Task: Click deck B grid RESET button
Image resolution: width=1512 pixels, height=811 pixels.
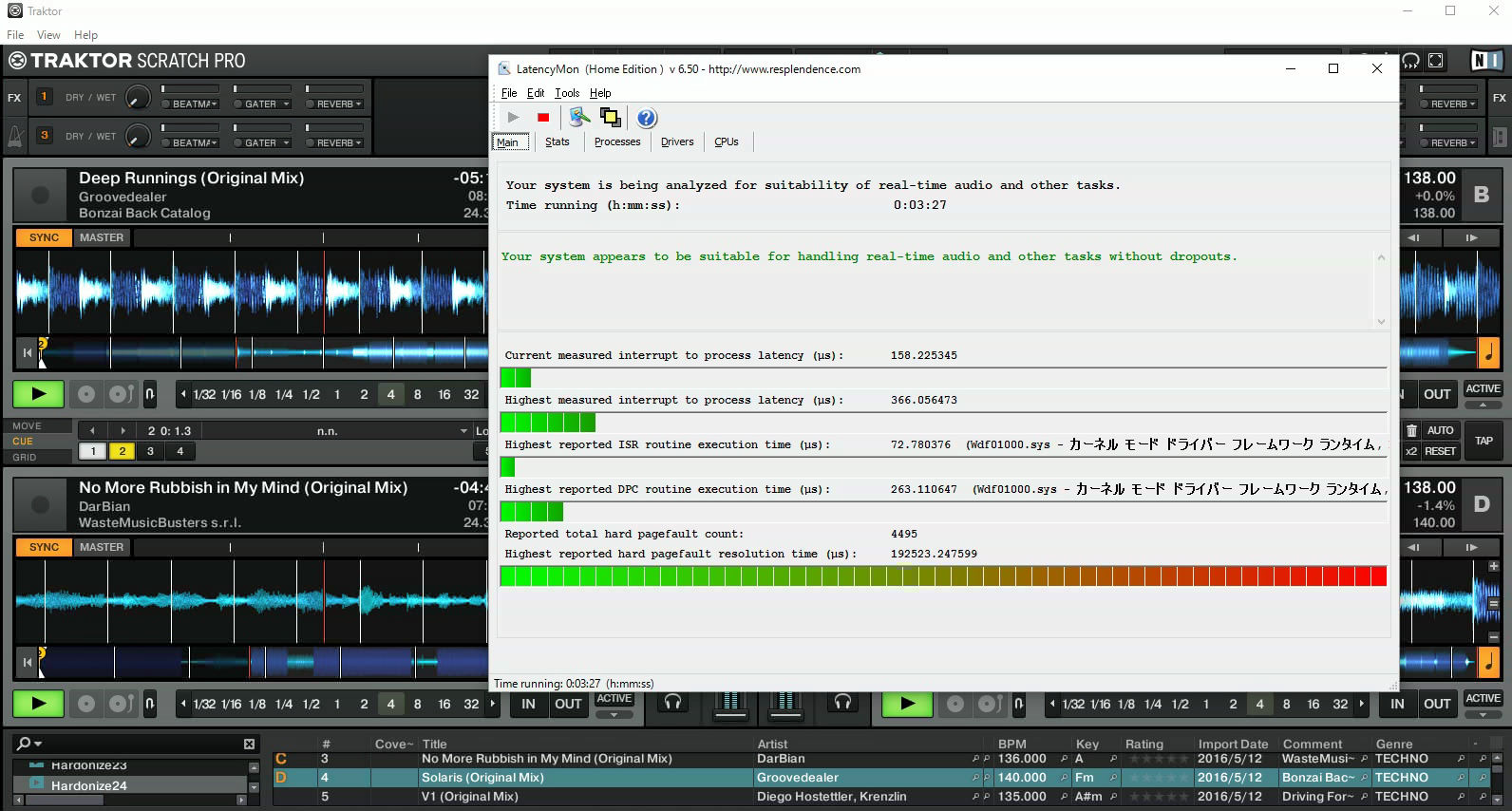Action: [1440, 451]
